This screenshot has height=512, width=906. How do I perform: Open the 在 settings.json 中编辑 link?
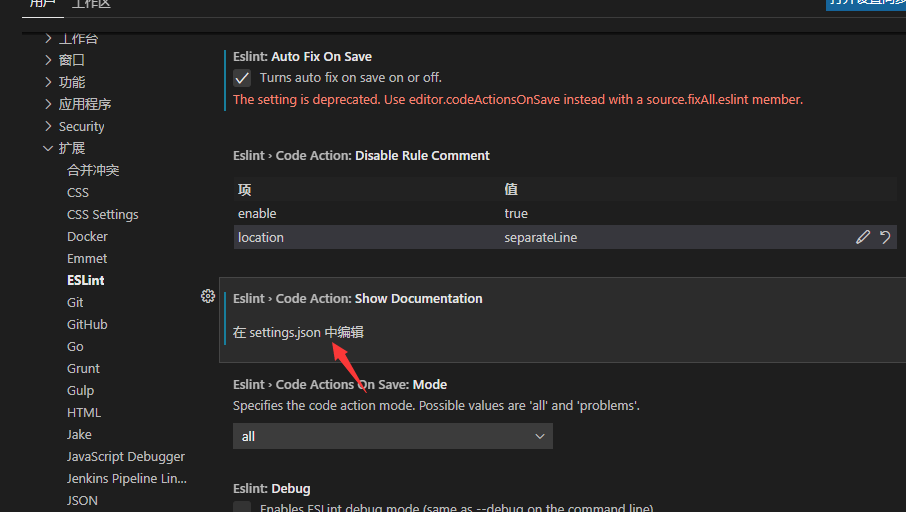point(298,332)
